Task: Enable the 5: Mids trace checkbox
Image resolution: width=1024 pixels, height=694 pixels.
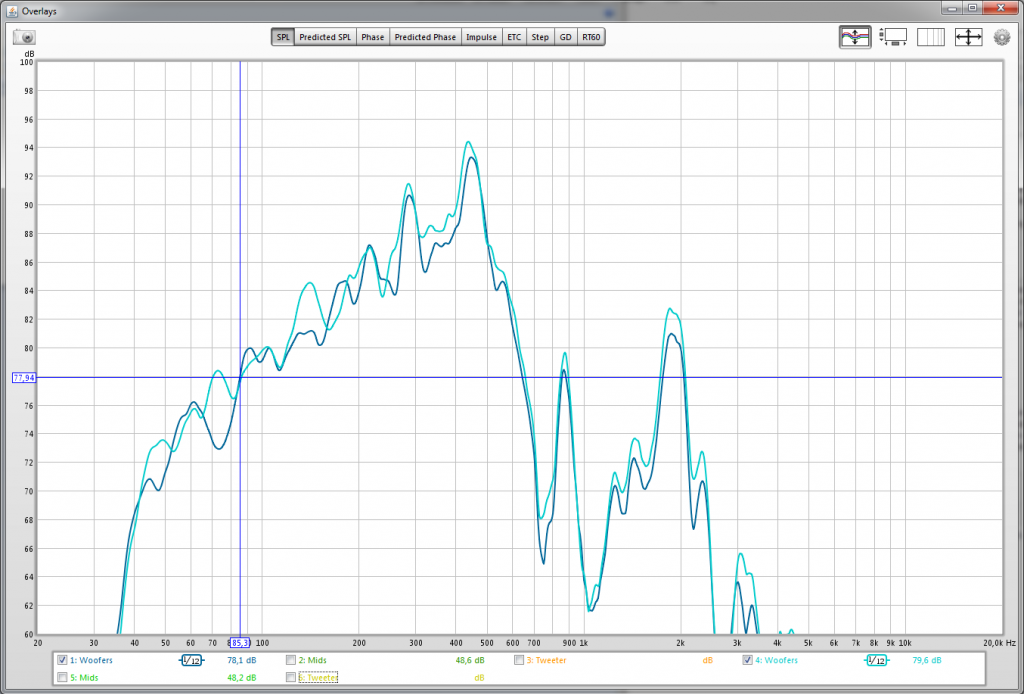Action: coord(62,678)
